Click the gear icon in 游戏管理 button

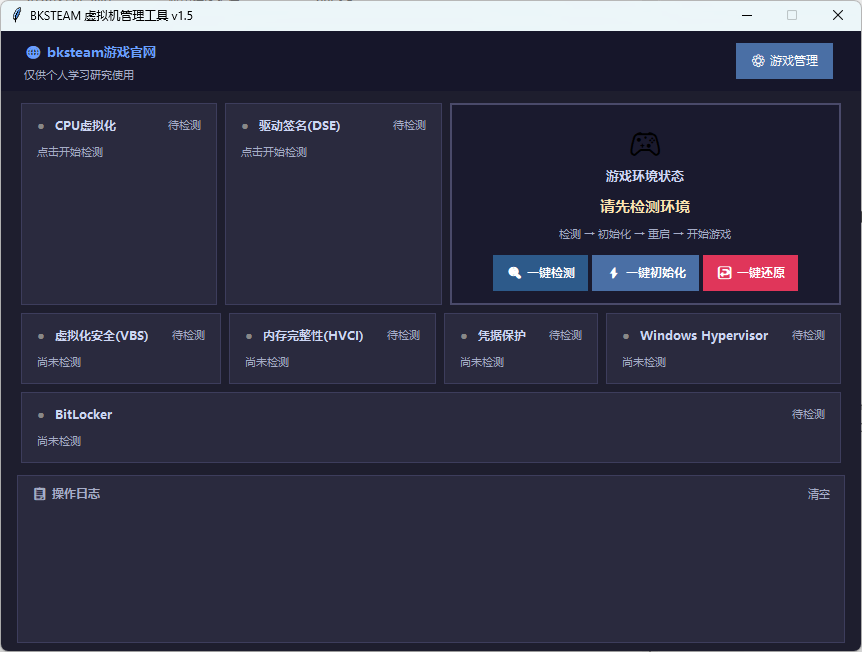click(x=758, y=61)
